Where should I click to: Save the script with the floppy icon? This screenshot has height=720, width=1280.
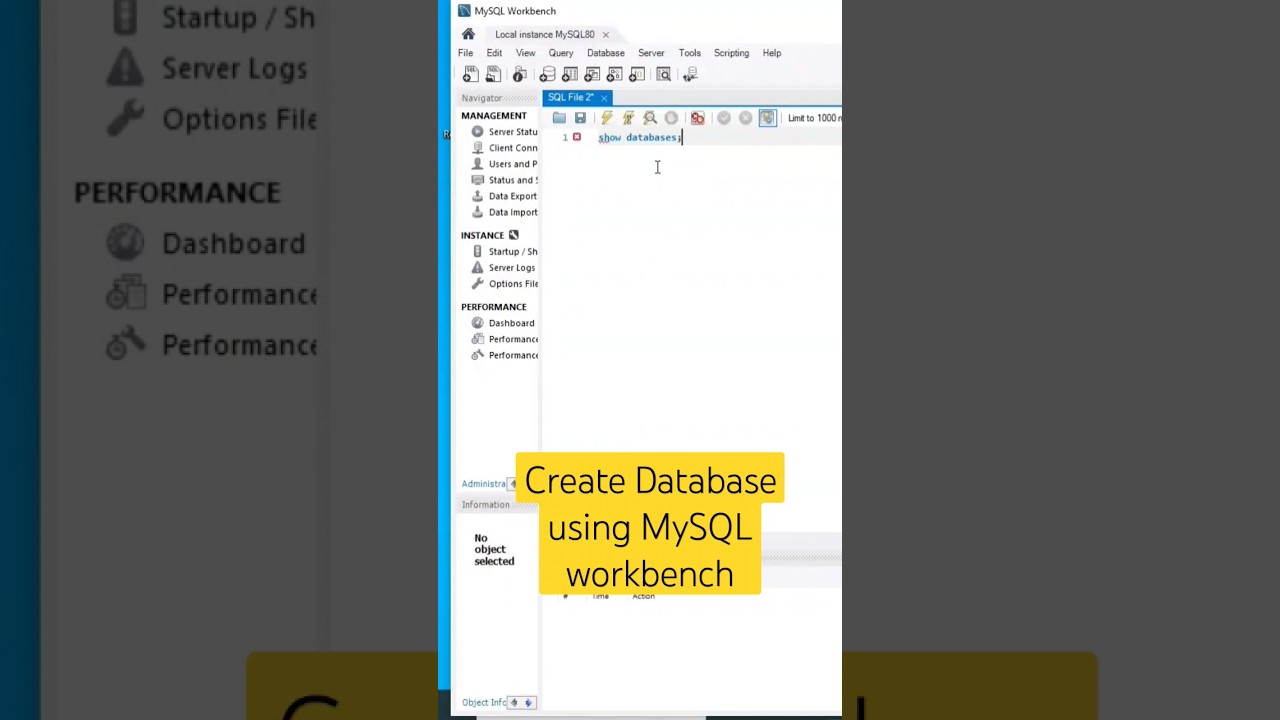click(x=580, y=118)
